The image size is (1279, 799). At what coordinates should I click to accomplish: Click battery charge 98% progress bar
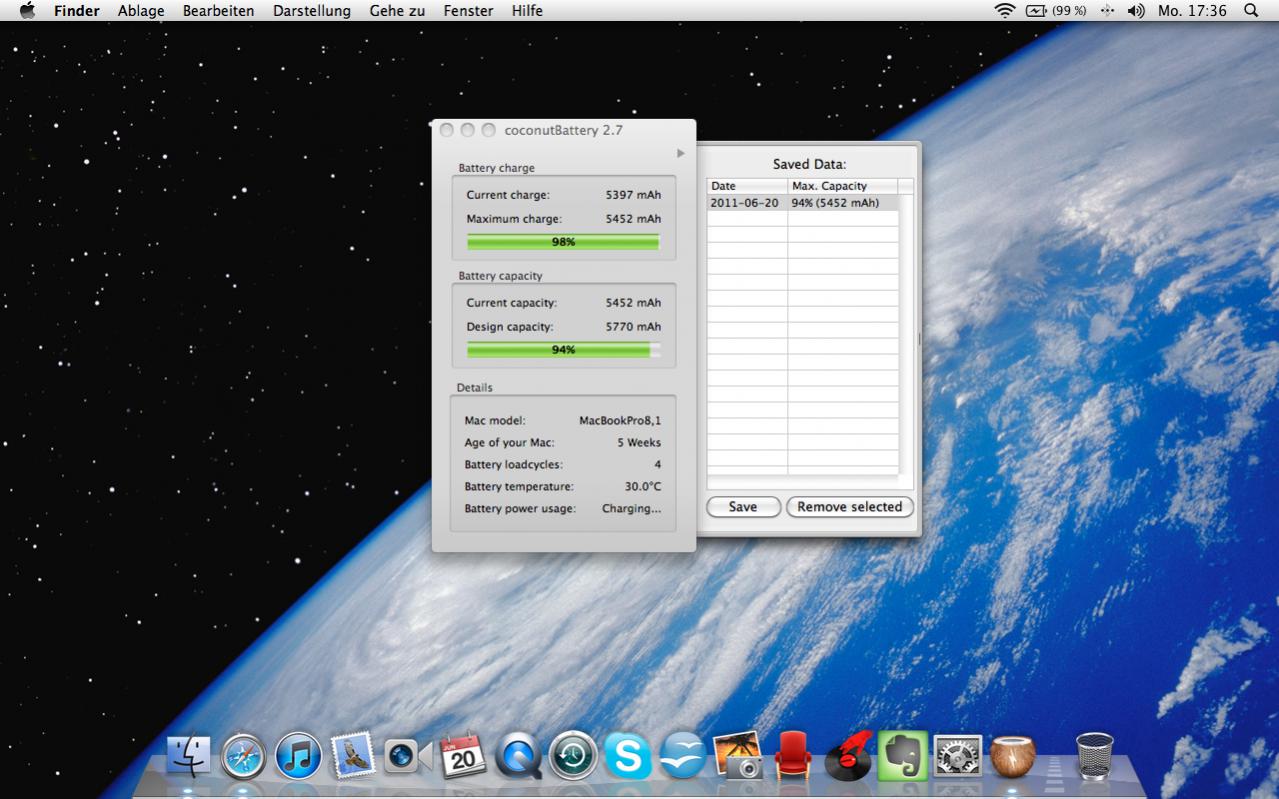[x=563, y=242]
